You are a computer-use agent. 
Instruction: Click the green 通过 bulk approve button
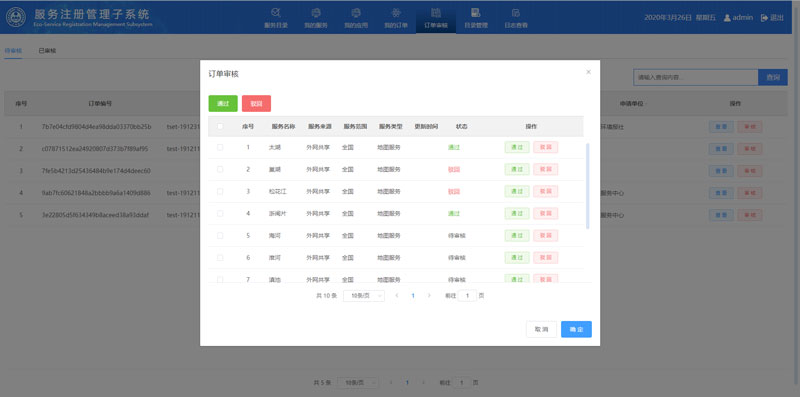pyautogui.click(x=223, y=103)
